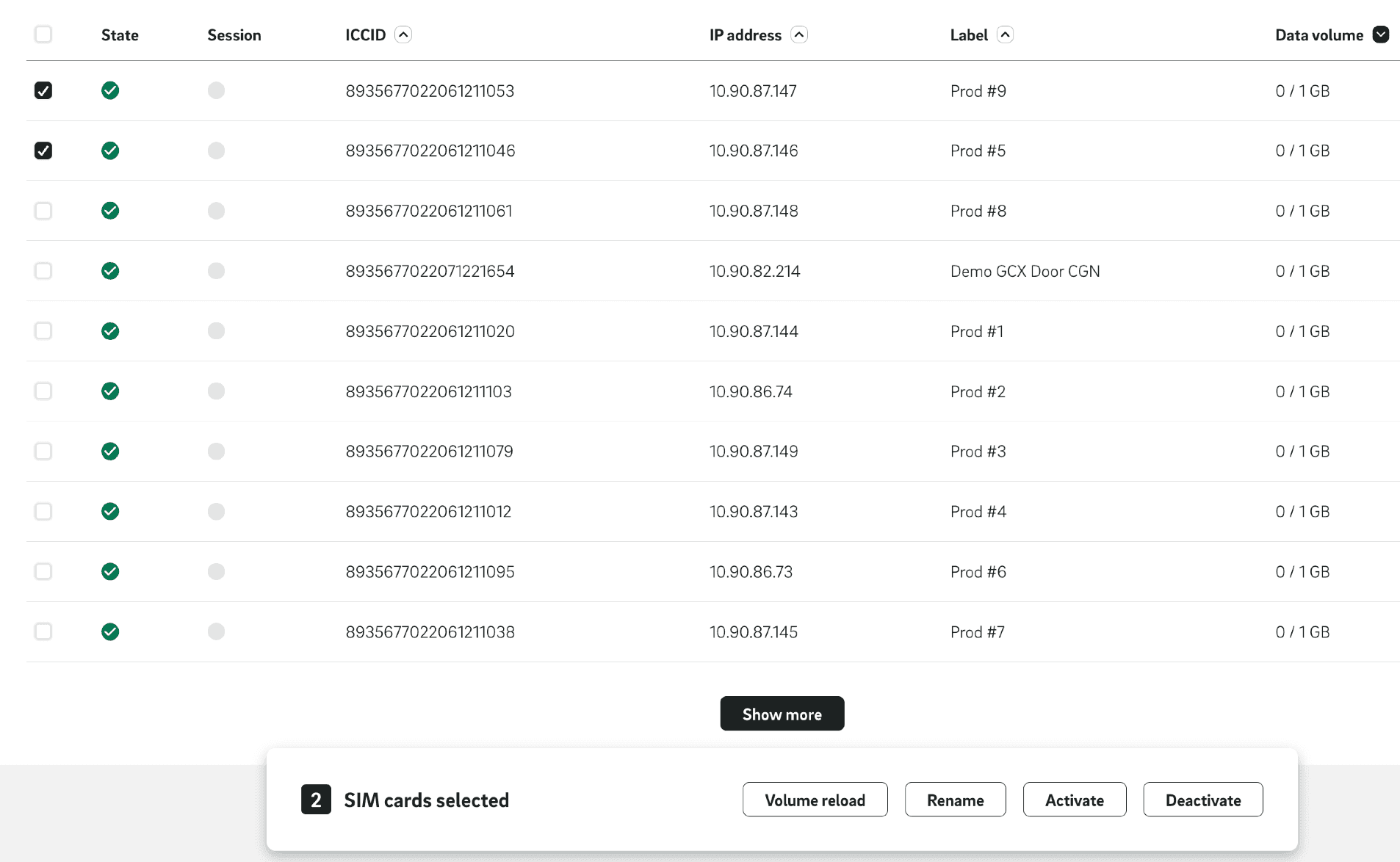The width and height of the screenshot is (1400, 862).
Task: Click session status dot for Prod #2
Action: pos(216,391)
